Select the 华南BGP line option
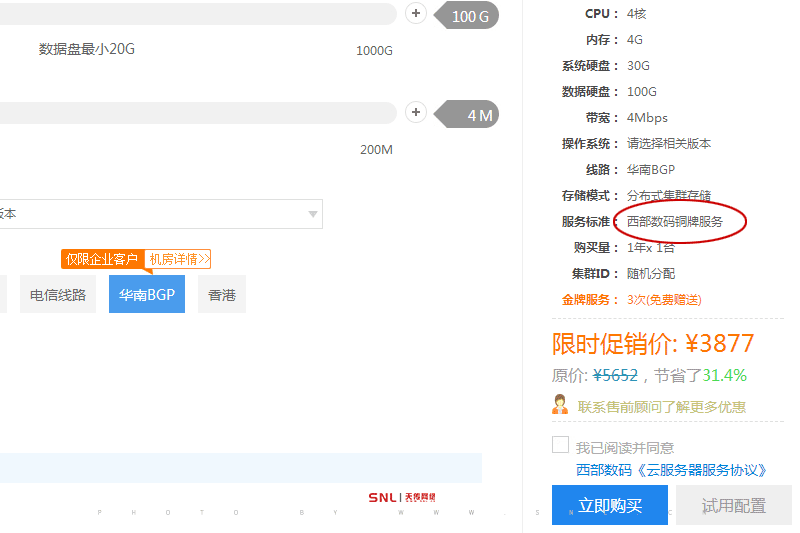Viewport: 800px width, 533px height. pyautogui.click(x=147, y=295)
